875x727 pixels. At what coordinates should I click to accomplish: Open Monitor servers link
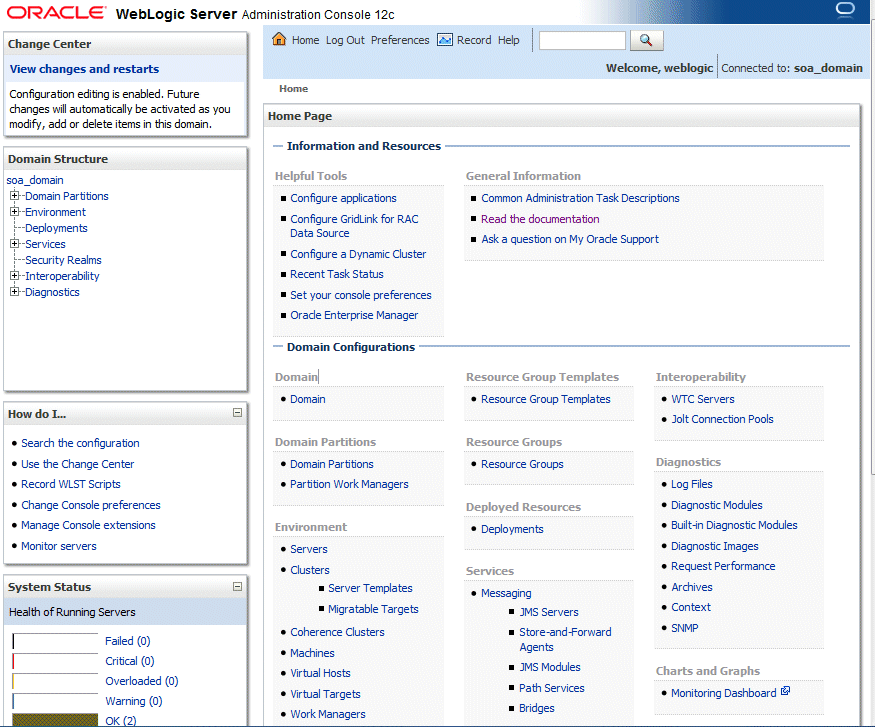(59, 546)
